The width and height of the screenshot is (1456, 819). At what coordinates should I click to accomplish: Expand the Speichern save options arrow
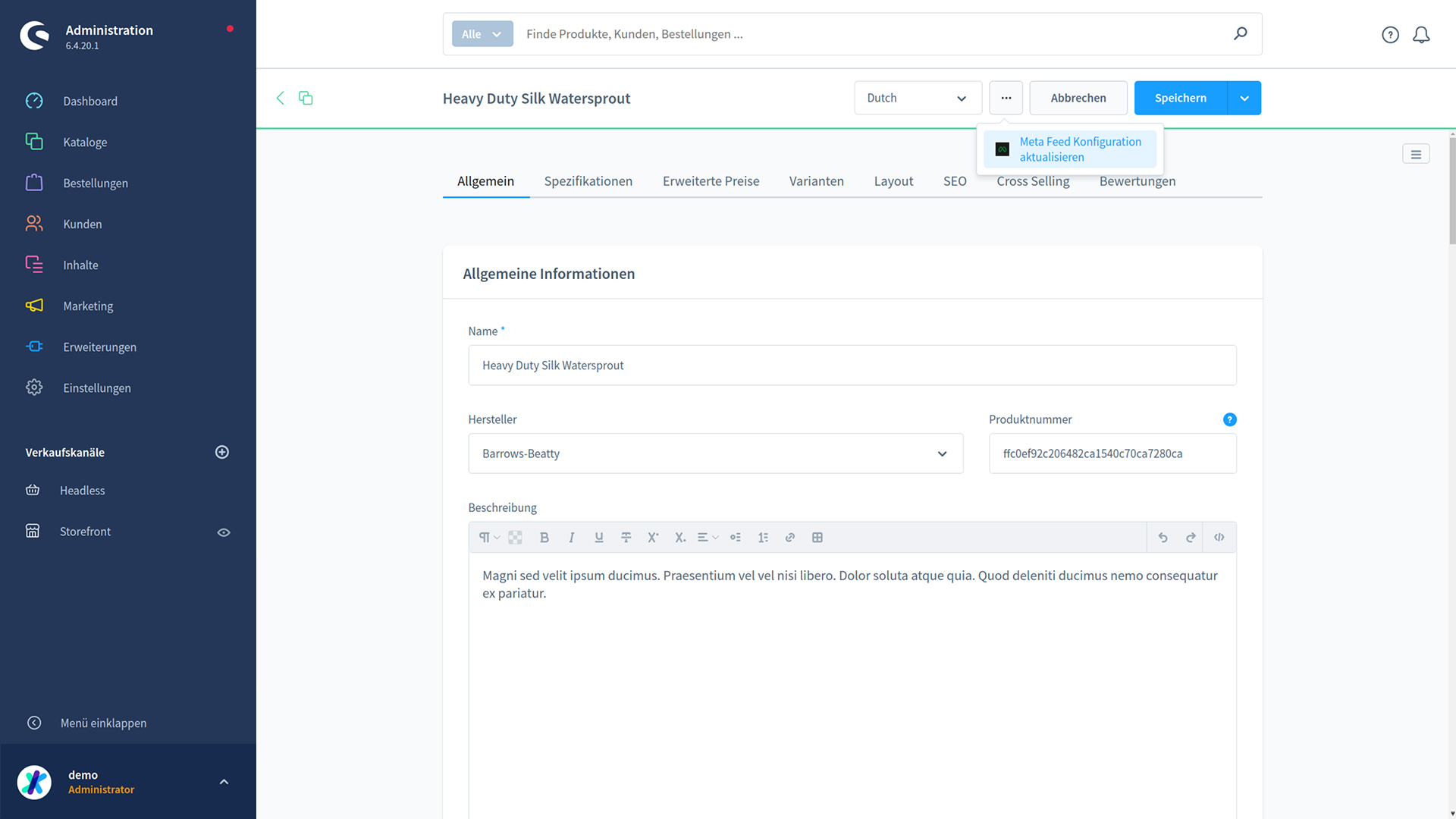(x=1244, y=98)
